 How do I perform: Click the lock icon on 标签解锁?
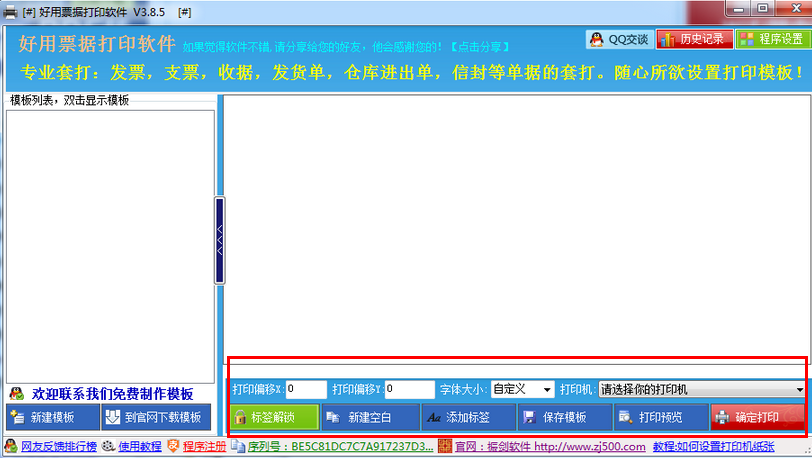coord(240,417)
